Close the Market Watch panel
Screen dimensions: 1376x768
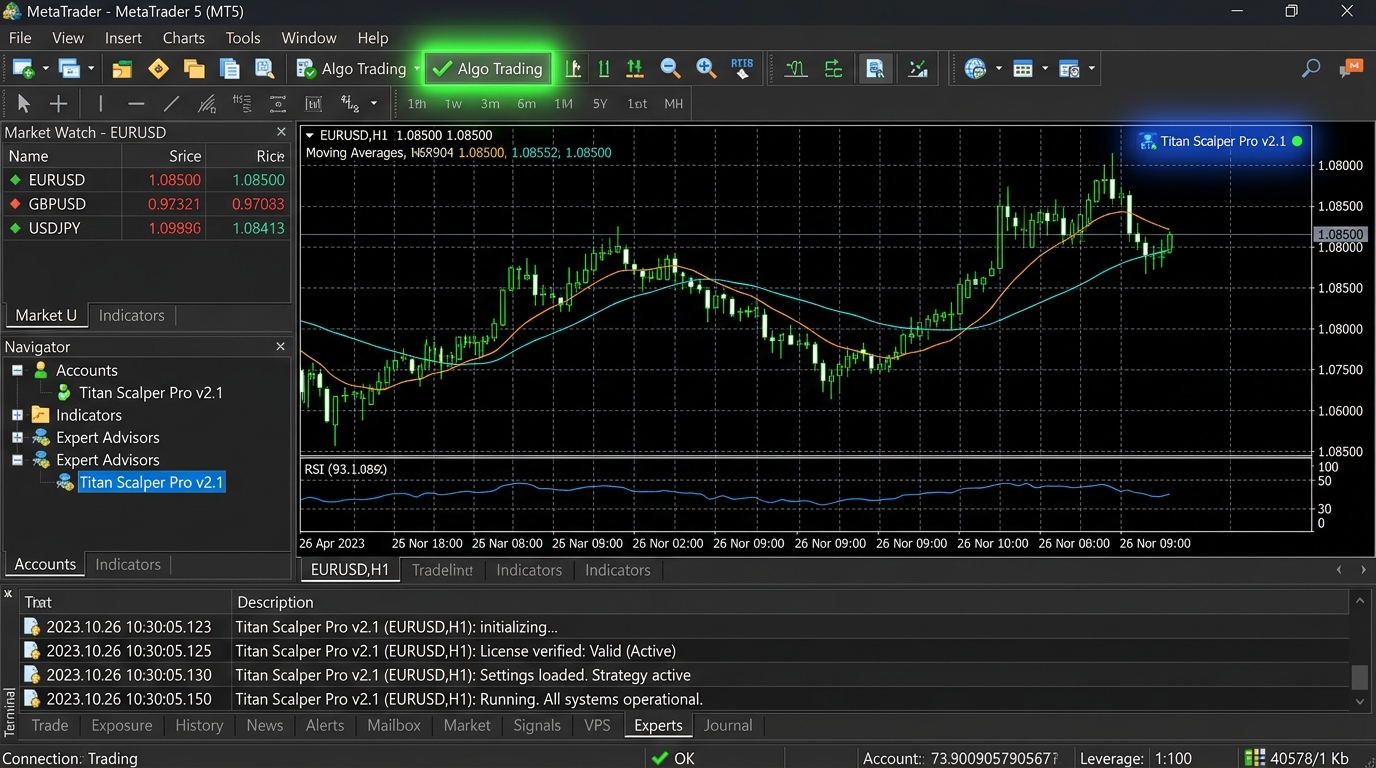[x=281, y=132]
